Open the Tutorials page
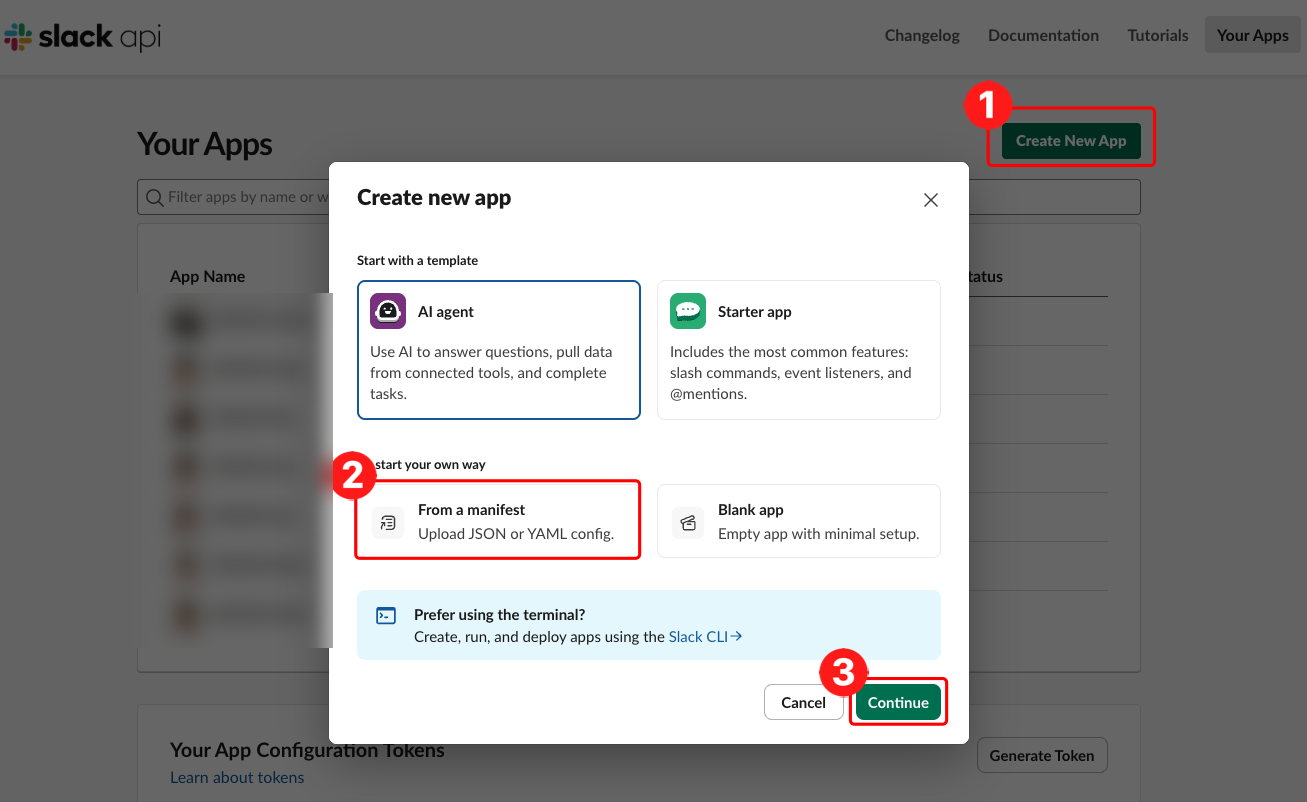Screen dimensions: 1307x802 pos(1158,35)
